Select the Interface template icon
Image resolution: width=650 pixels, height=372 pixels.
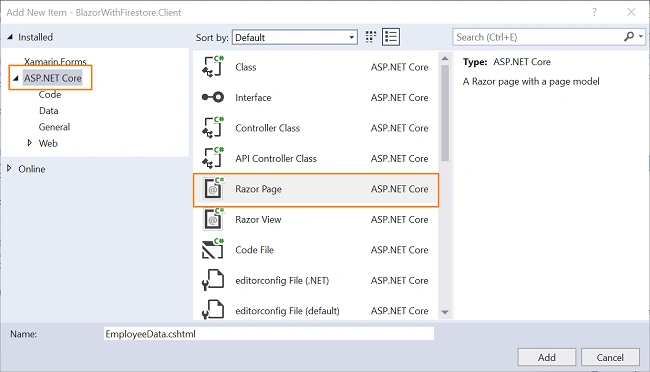point(213,97)
